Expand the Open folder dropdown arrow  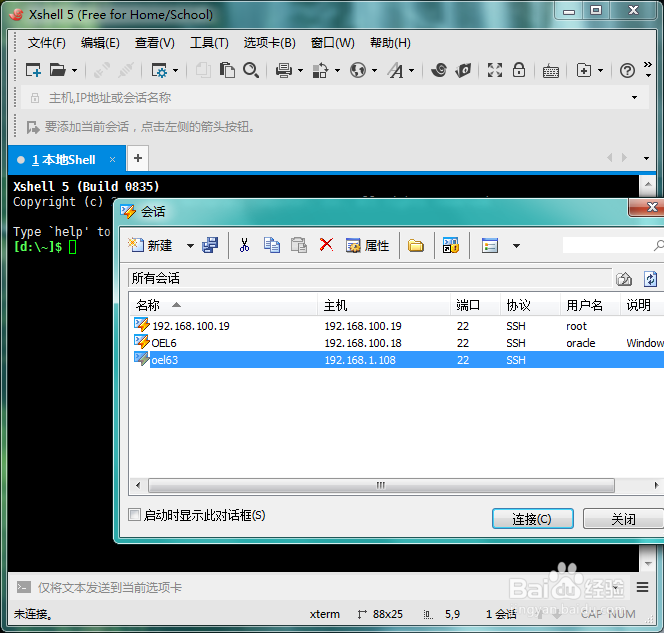tap(75, 71)
